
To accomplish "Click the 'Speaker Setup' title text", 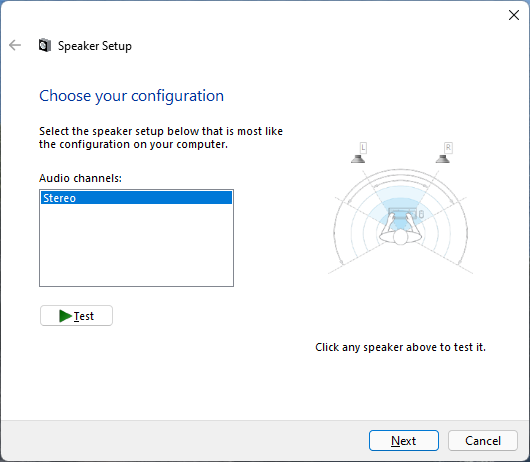I will point(95,46).
